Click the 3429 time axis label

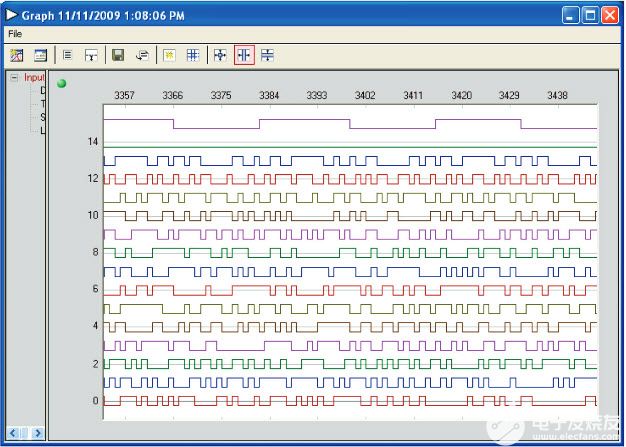(509, 95)
